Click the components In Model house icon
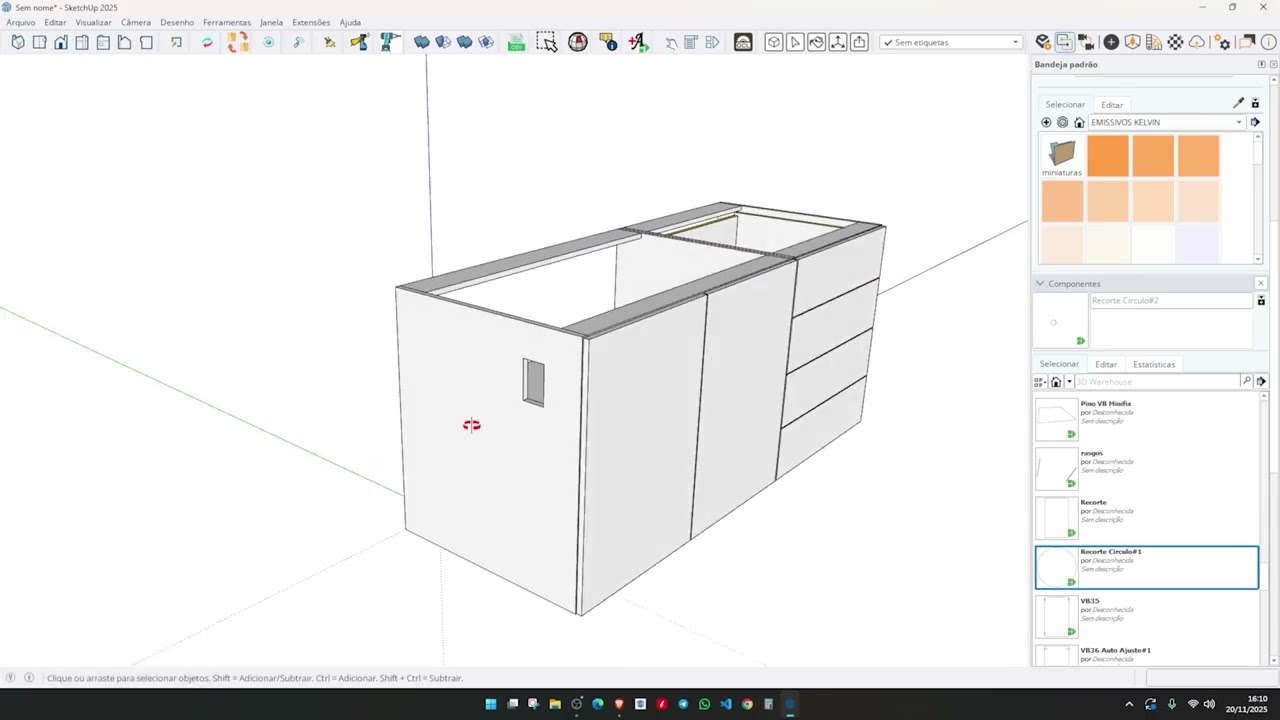The height and width of the screenshot is (720, 1280). click(x=1056, y=381)
